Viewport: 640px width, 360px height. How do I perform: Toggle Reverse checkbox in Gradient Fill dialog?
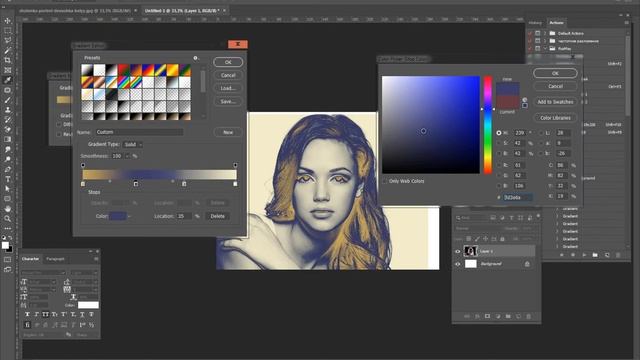click(59, 134)
